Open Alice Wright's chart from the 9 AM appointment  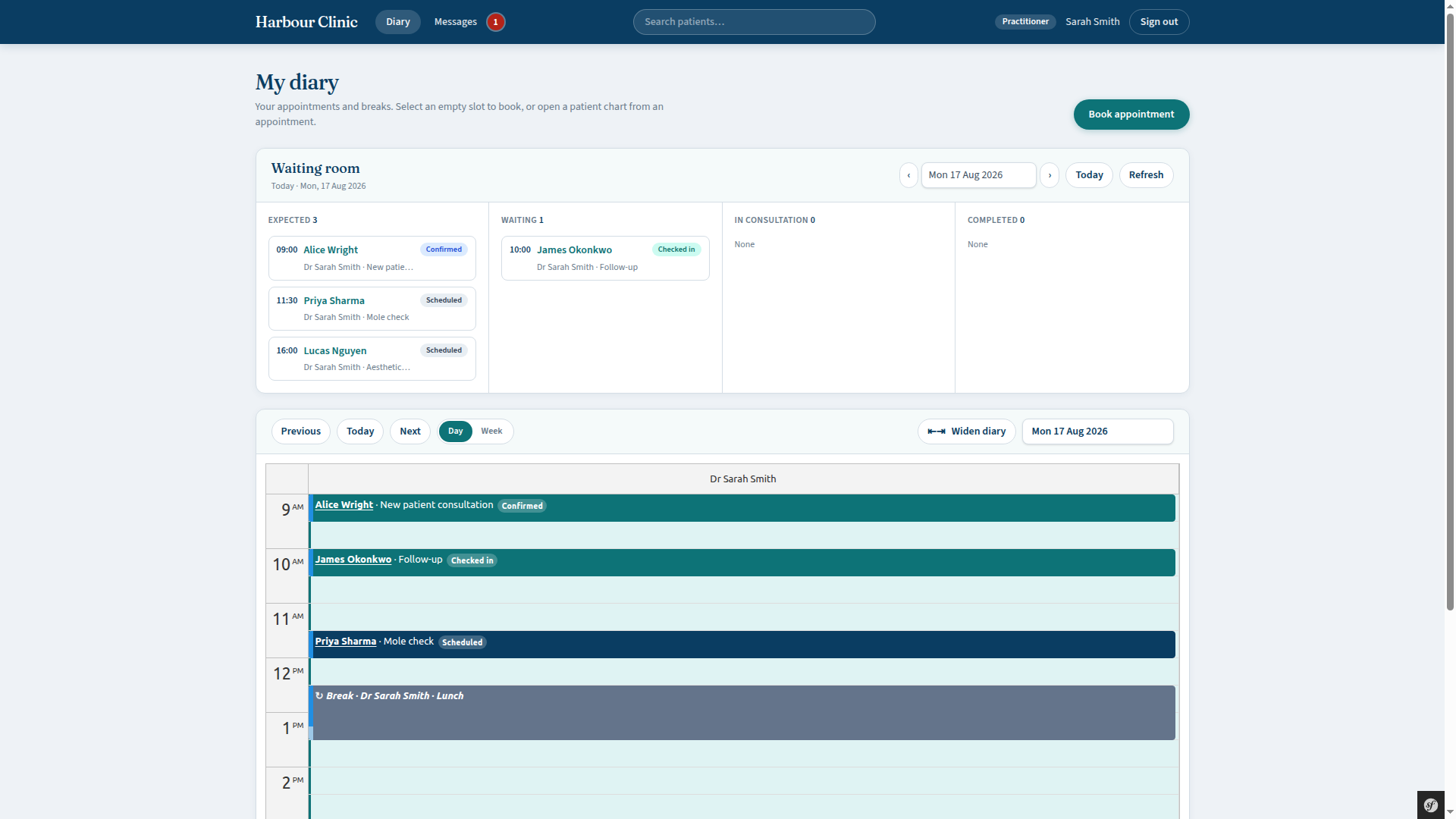tap(344, 505)
